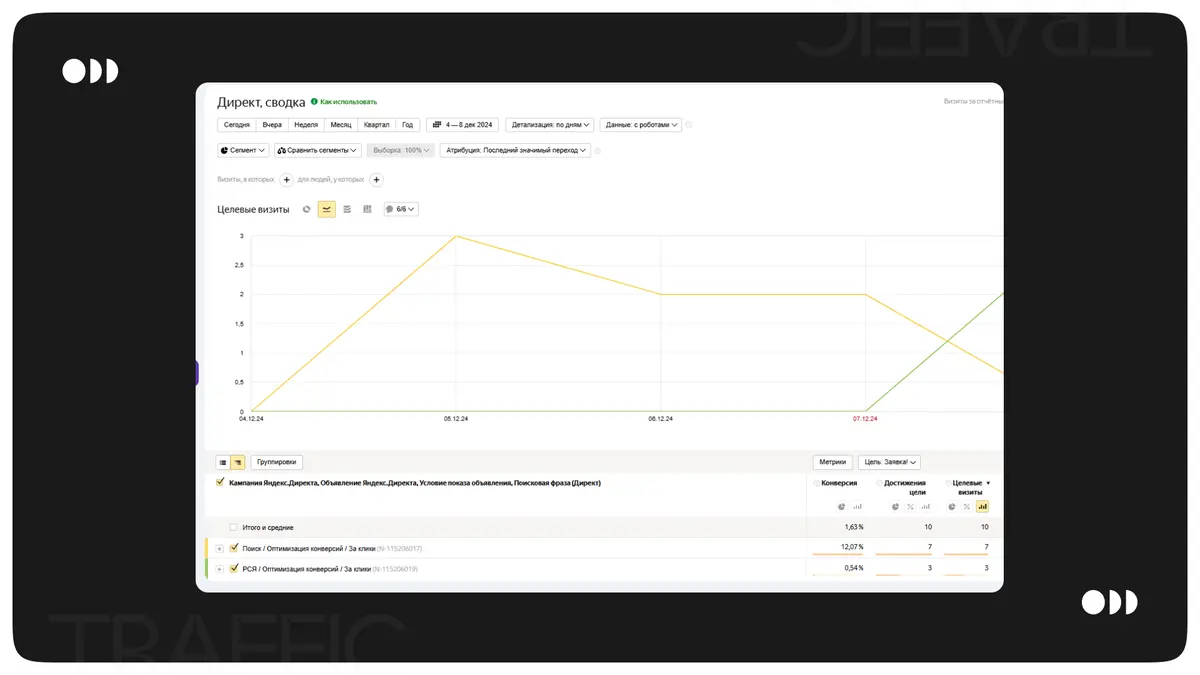Click the 'Группировки' button
This screenshot has width=1200, height=675.
pyautogui.click(x=277, y=463)
